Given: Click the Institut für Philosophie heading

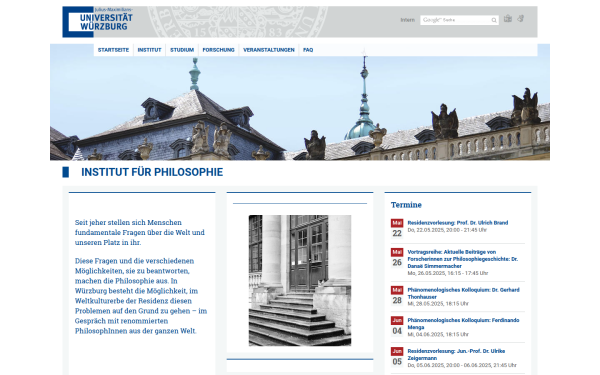Looking at the screenshot, I should [152, 172].
